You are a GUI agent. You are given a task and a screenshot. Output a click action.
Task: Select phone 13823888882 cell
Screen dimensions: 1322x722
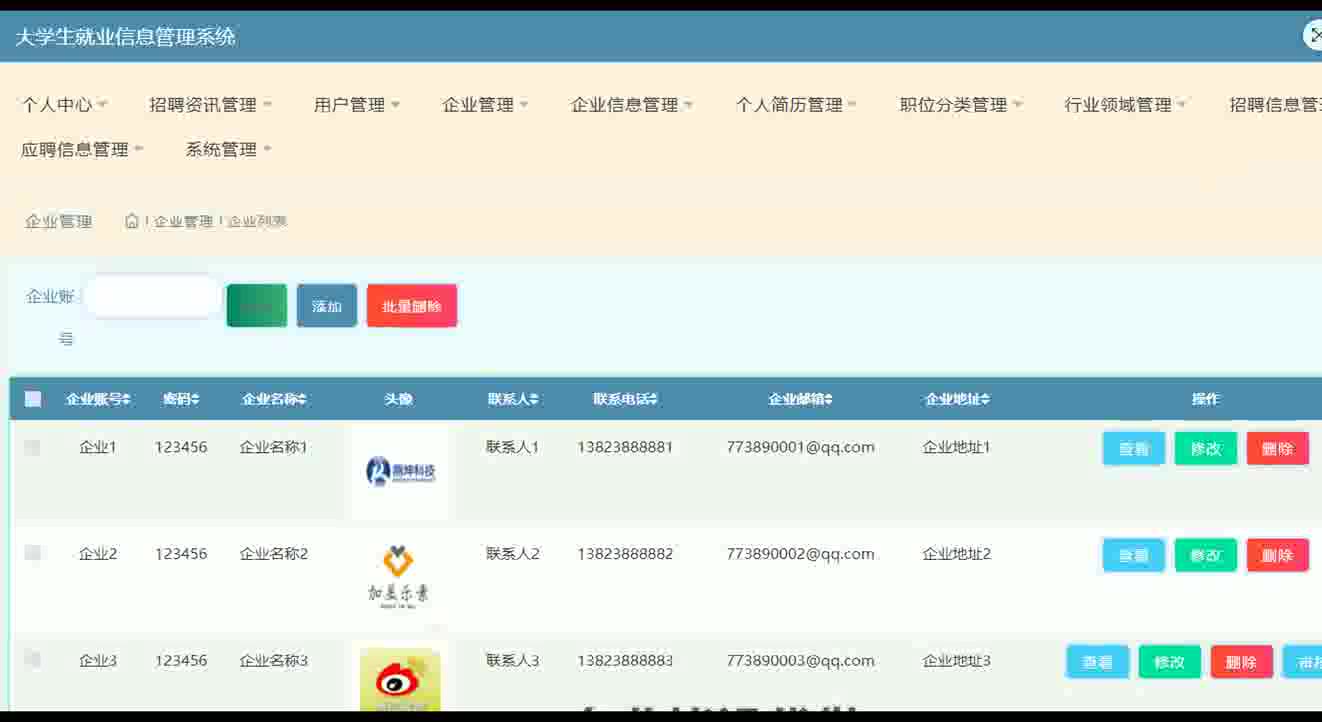click(625, 553)
